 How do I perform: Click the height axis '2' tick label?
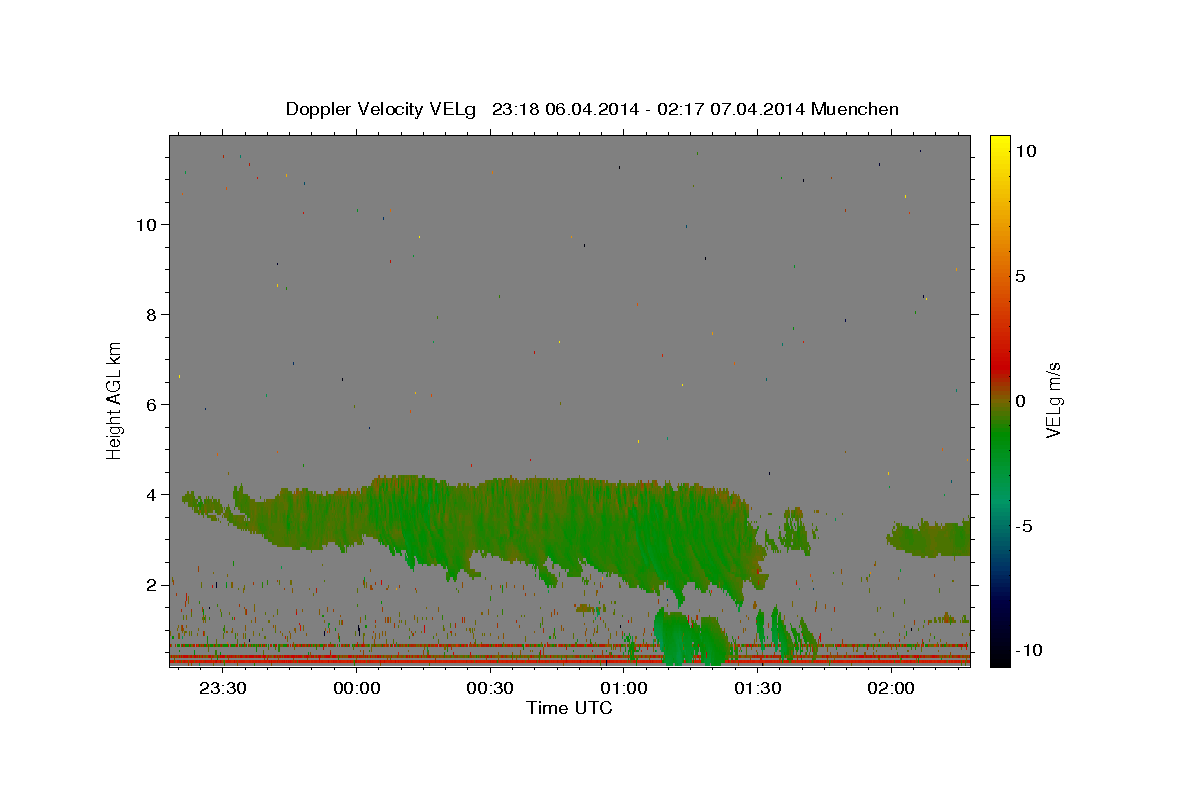153,585
